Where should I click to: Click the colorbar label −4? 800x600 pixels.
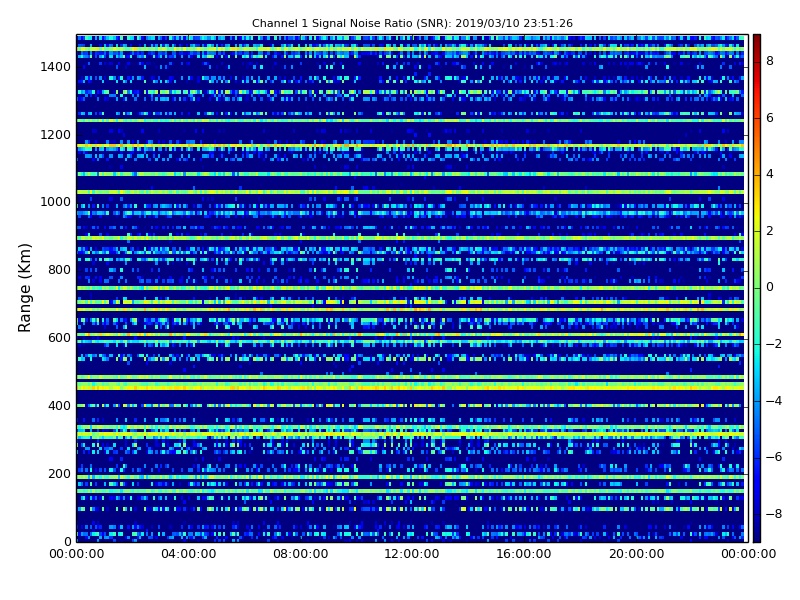[773, 401]
